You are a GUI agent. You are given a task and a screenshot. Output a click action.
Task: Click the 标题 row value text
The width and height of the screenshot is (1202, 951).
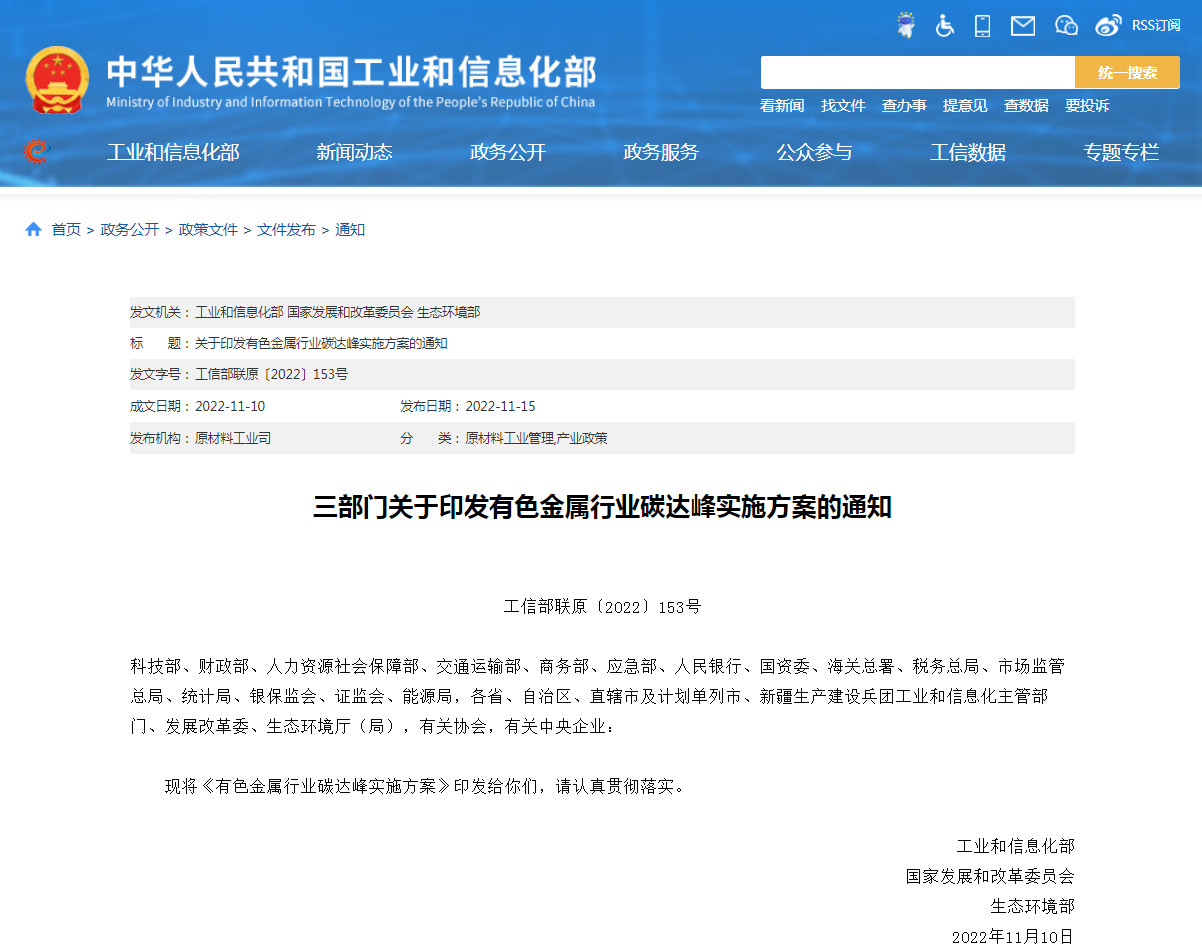tap(321, 344)
